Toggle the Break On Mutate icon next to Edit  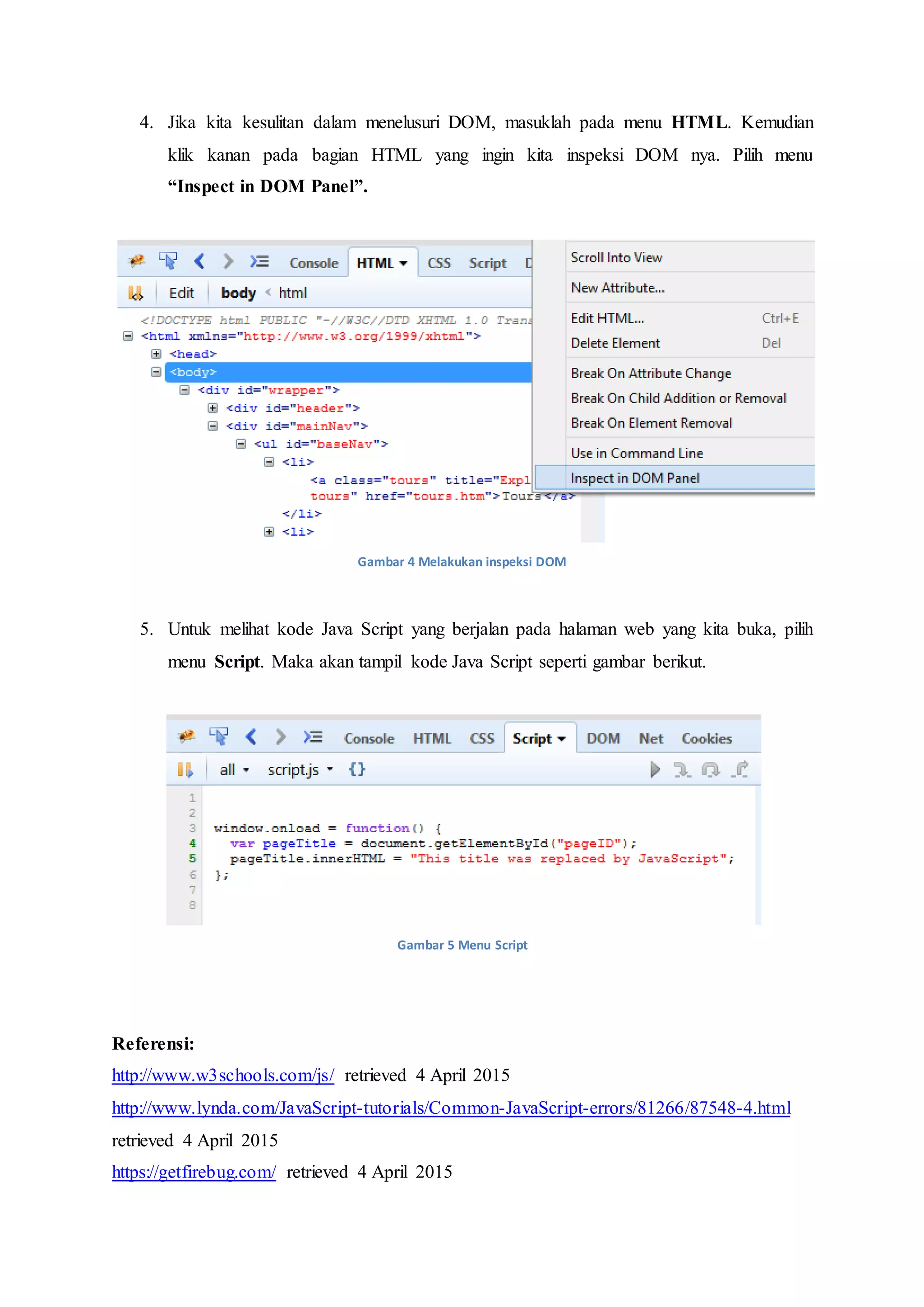click(x=135, y=293)
